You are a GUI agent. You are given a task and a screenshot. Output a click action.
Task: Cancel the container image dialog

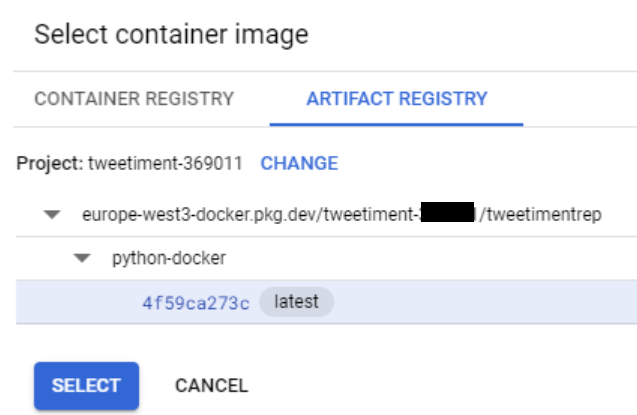tap(211, 385)
